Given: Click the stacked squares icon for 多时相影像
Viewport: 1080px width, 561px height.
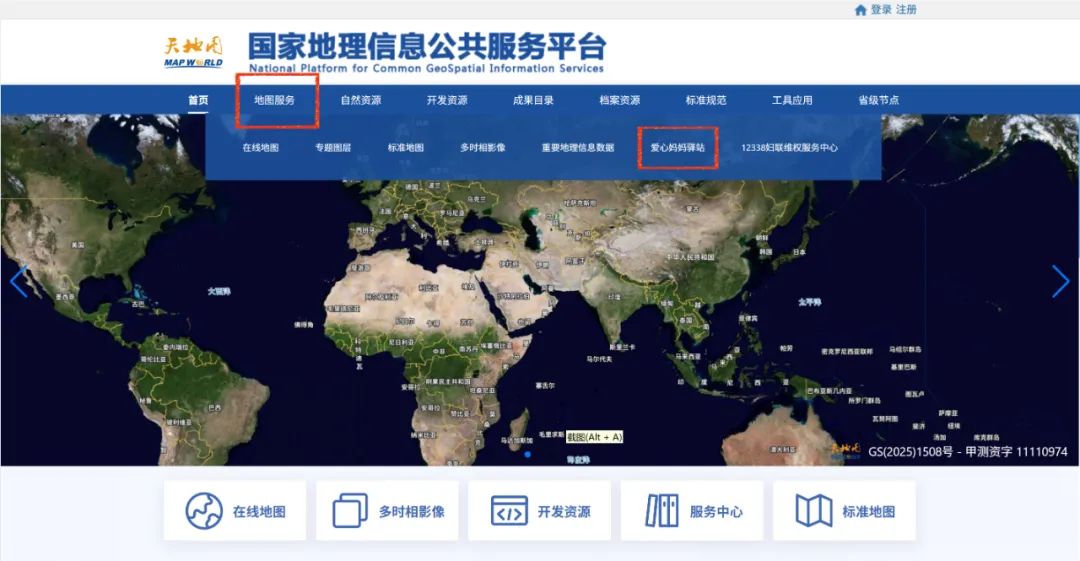Looking at the screenshot, I should (350, 511).
